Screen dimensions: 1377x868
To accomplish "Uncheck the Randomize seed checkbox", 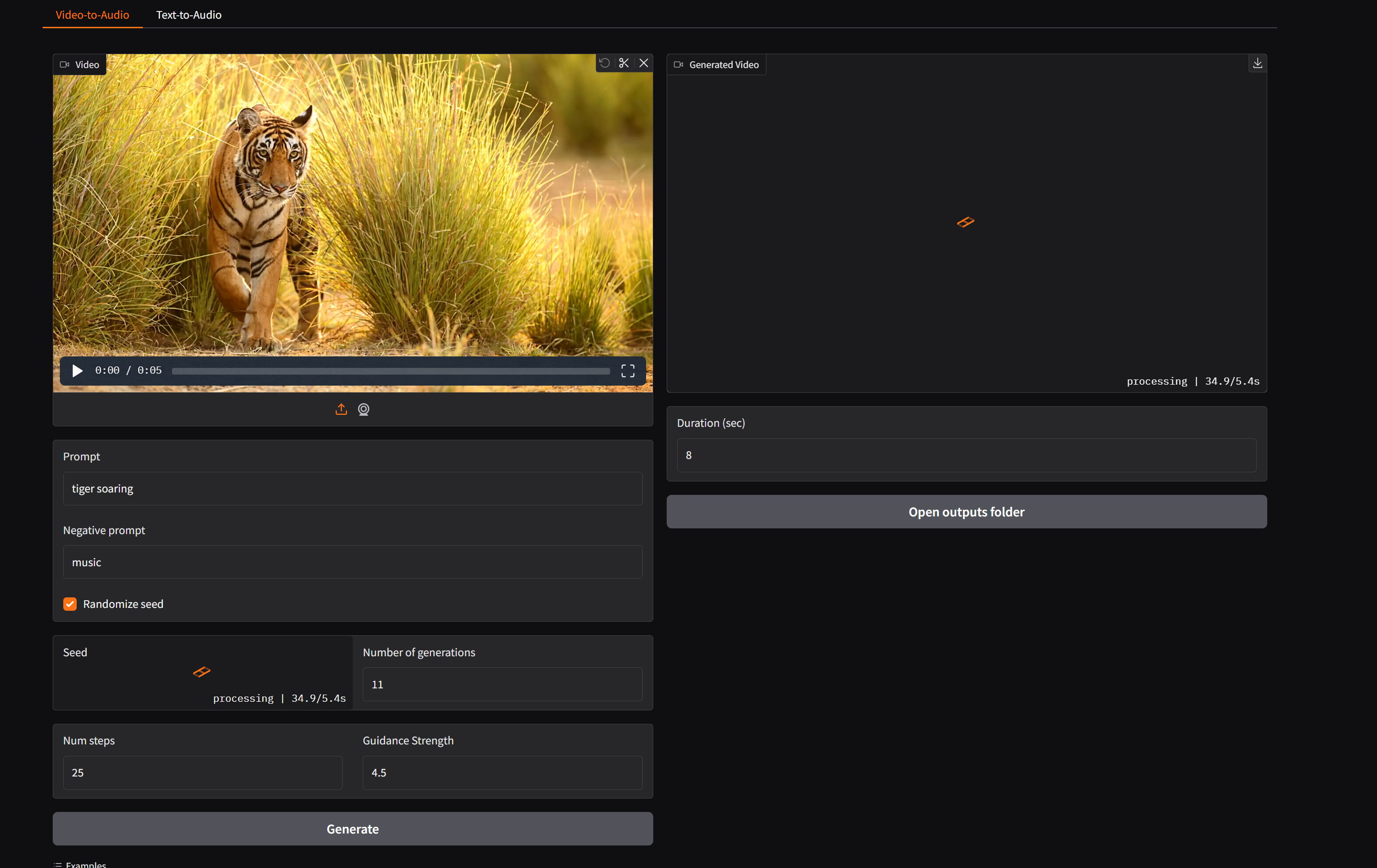I will pyautogui.click(x=70, y=604).
